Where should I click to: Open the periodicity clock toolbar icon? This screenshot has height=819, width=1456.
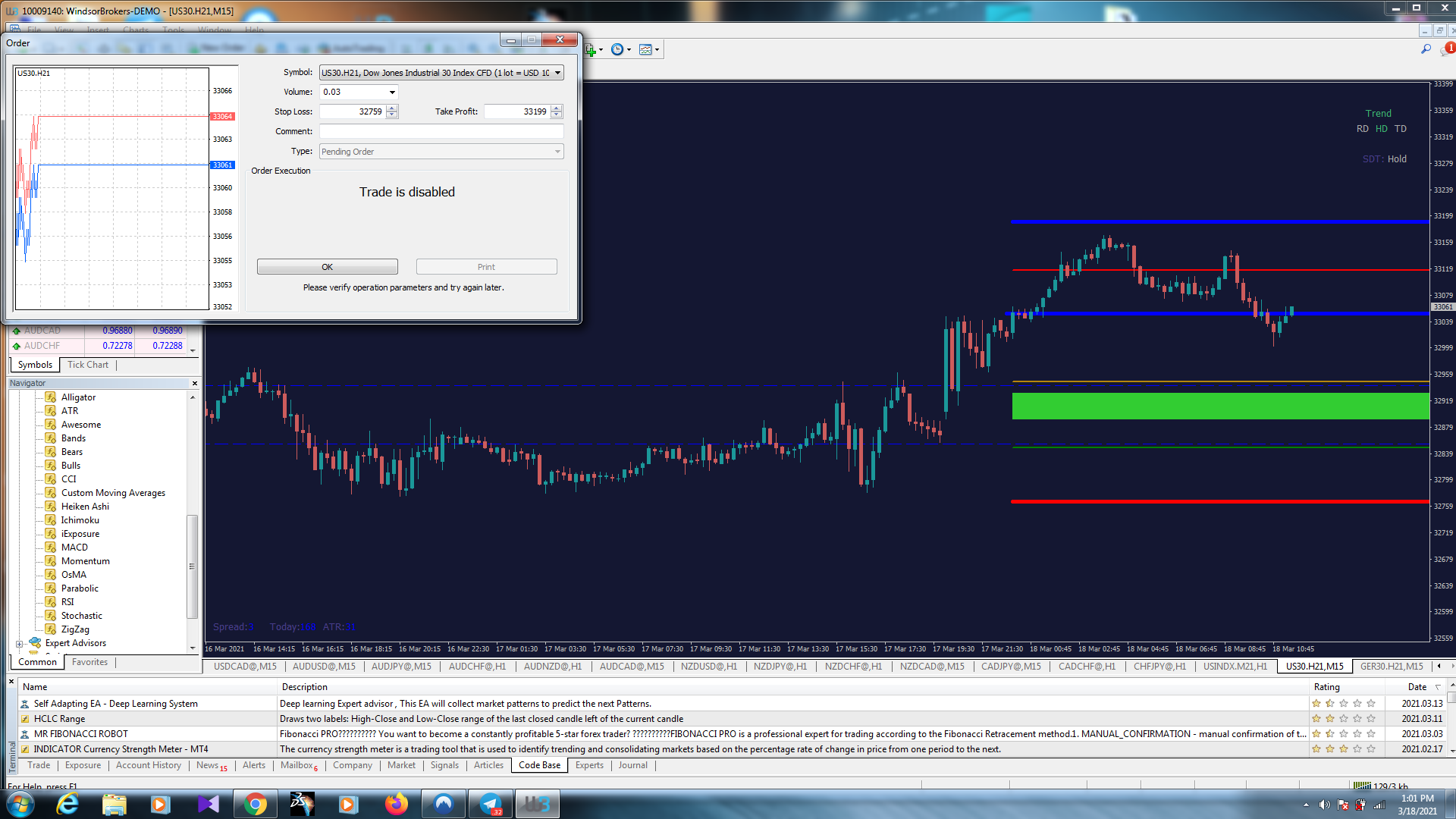point(617,50)
